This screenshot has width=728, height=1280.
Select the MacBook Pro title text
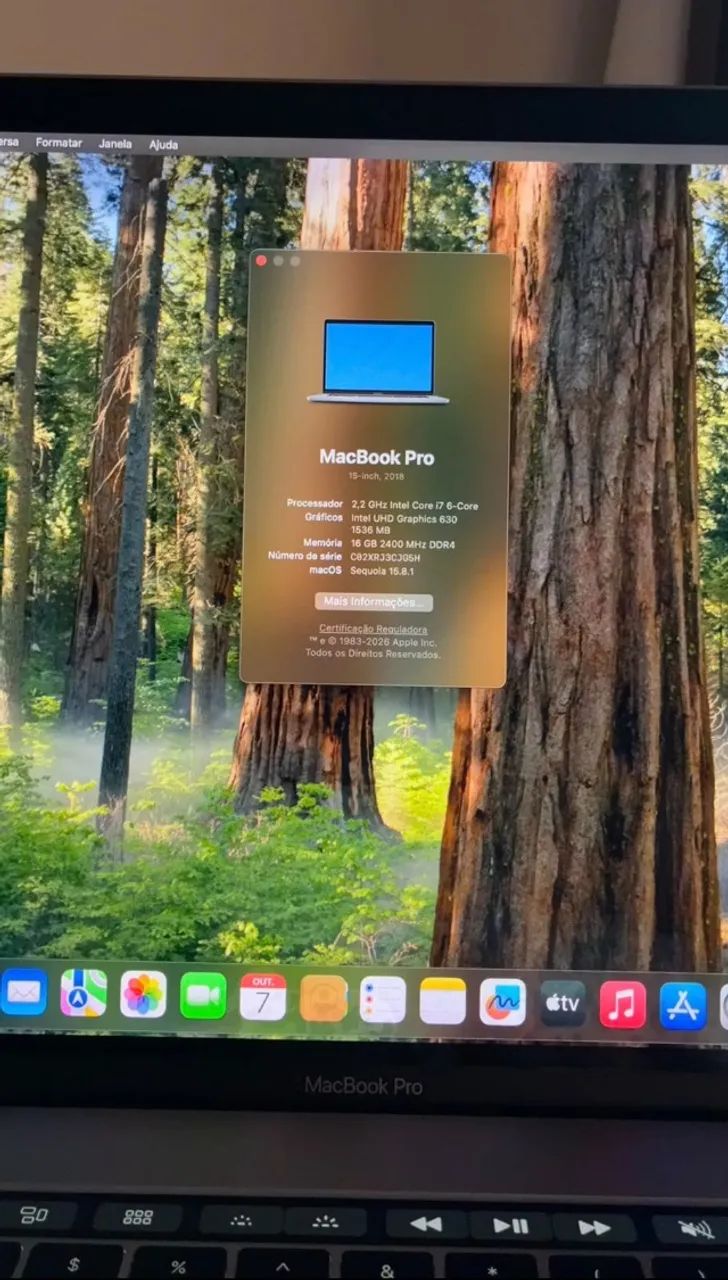(x=377, y=457)
